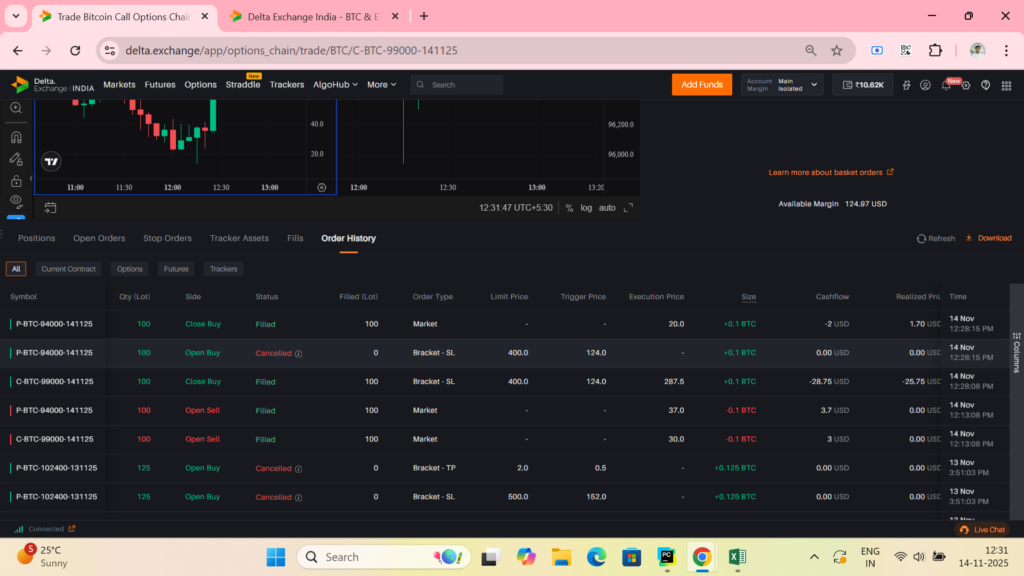Switch to the Positions tab
The height and width of the screenshot is (576, 1024).
(36, 238)
